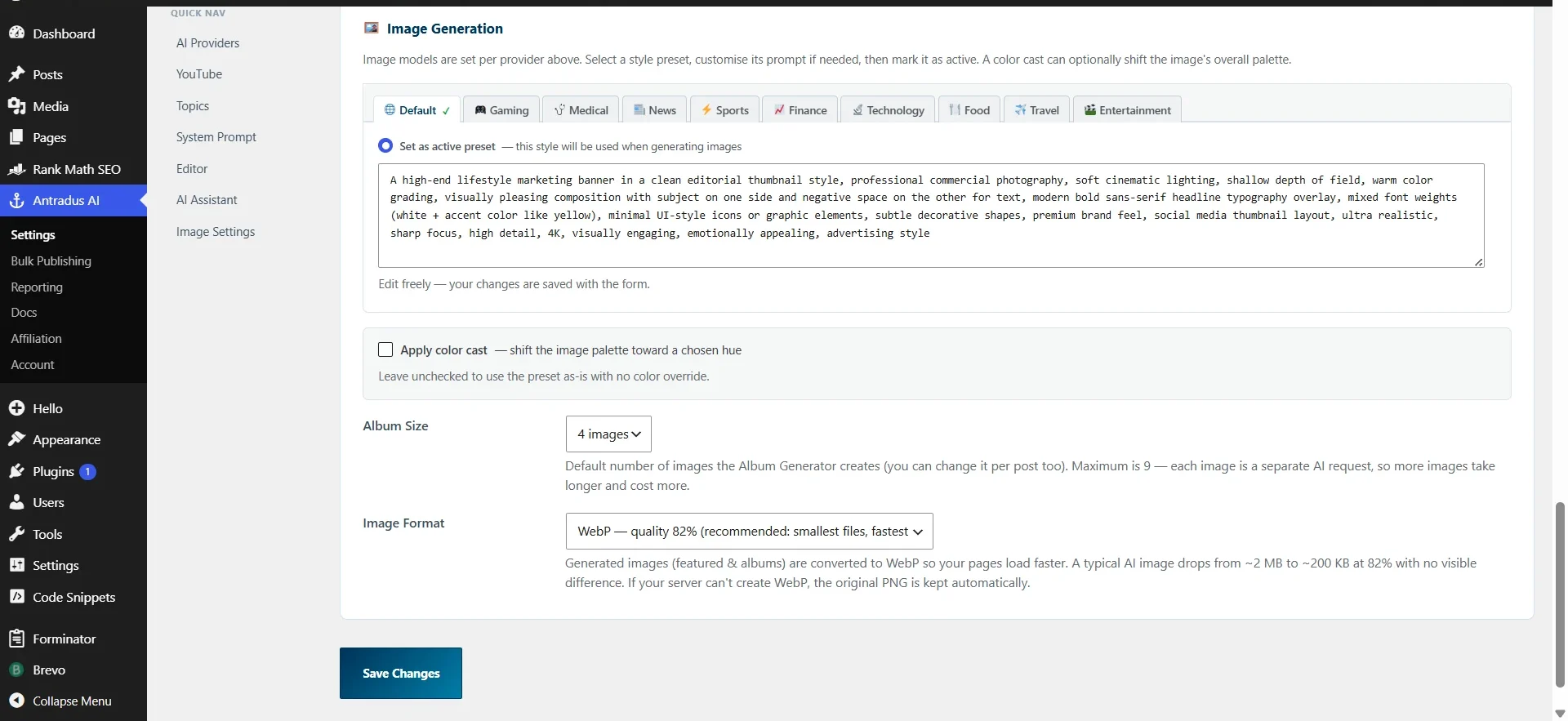The image size is (1568, 721).
Task: Click the Dashboard gauge icon
Action: click(x=16, y=33)
